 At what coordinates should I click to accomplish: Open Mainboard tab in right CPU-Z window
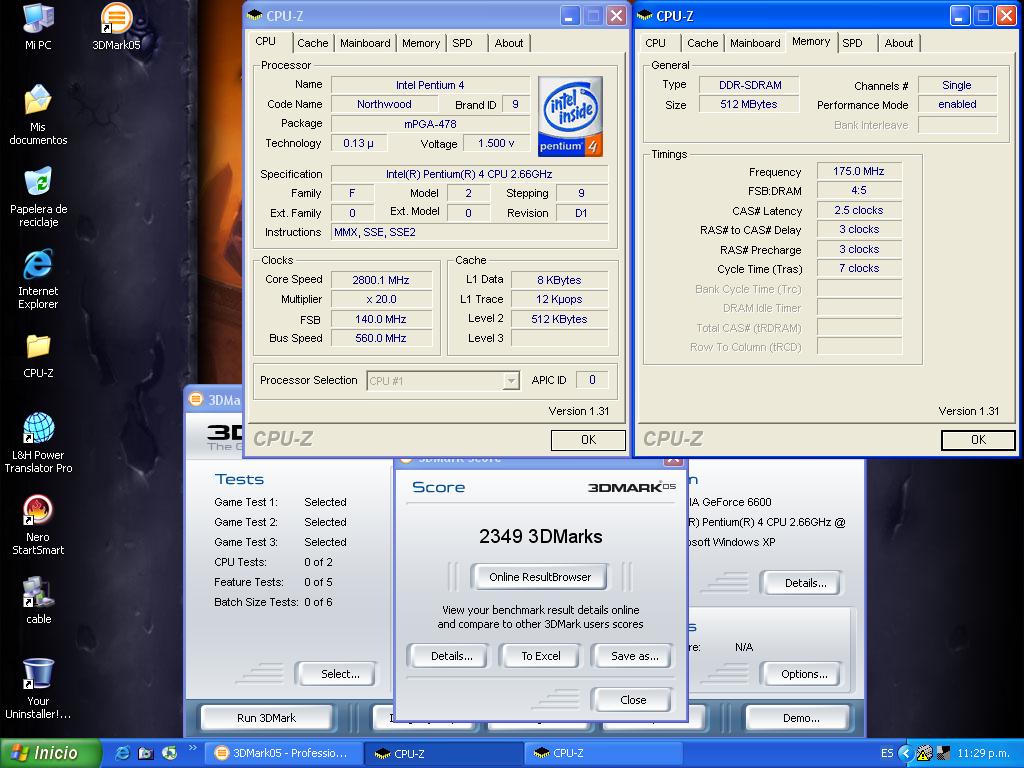(755, 43)
